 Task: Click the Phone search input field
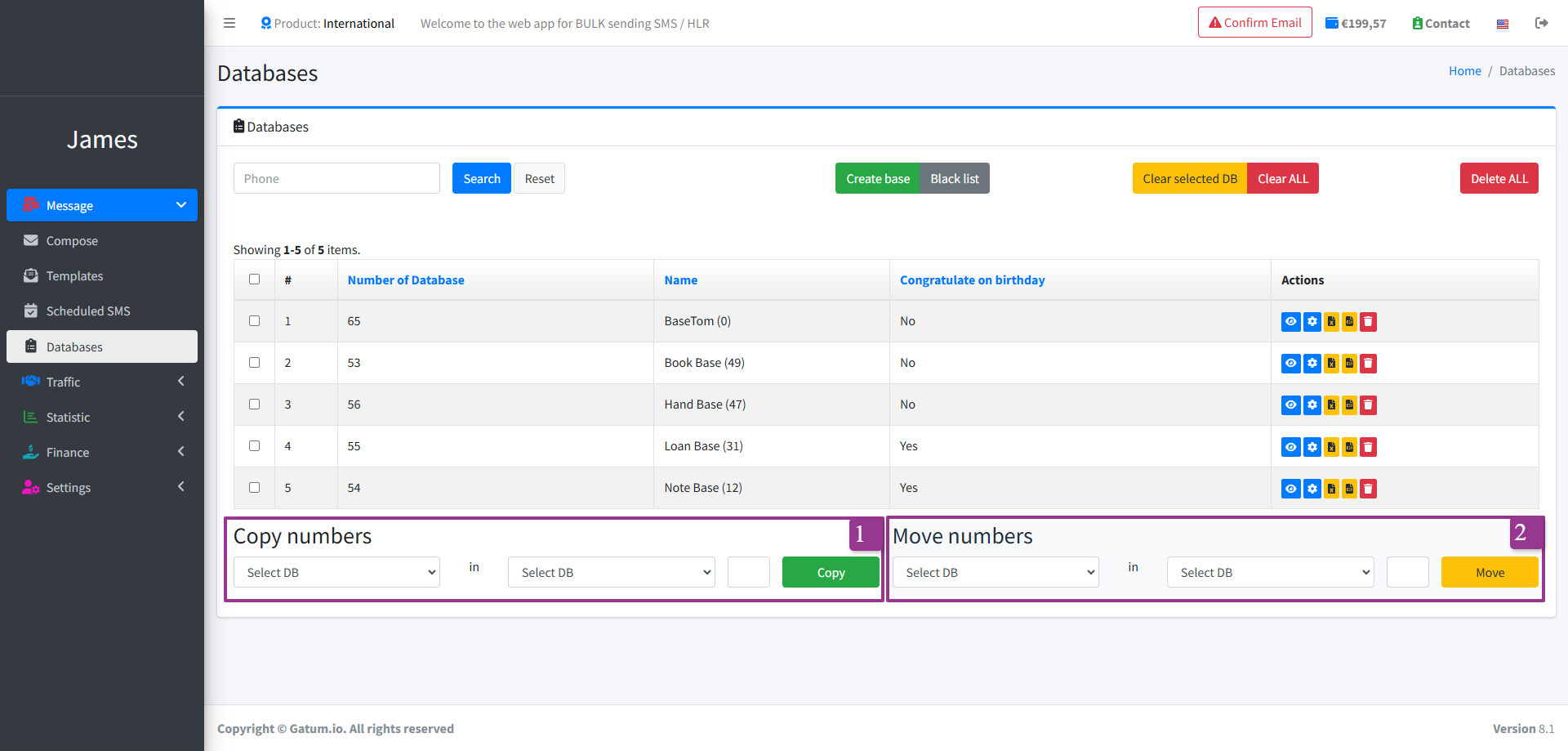point(336,178)
